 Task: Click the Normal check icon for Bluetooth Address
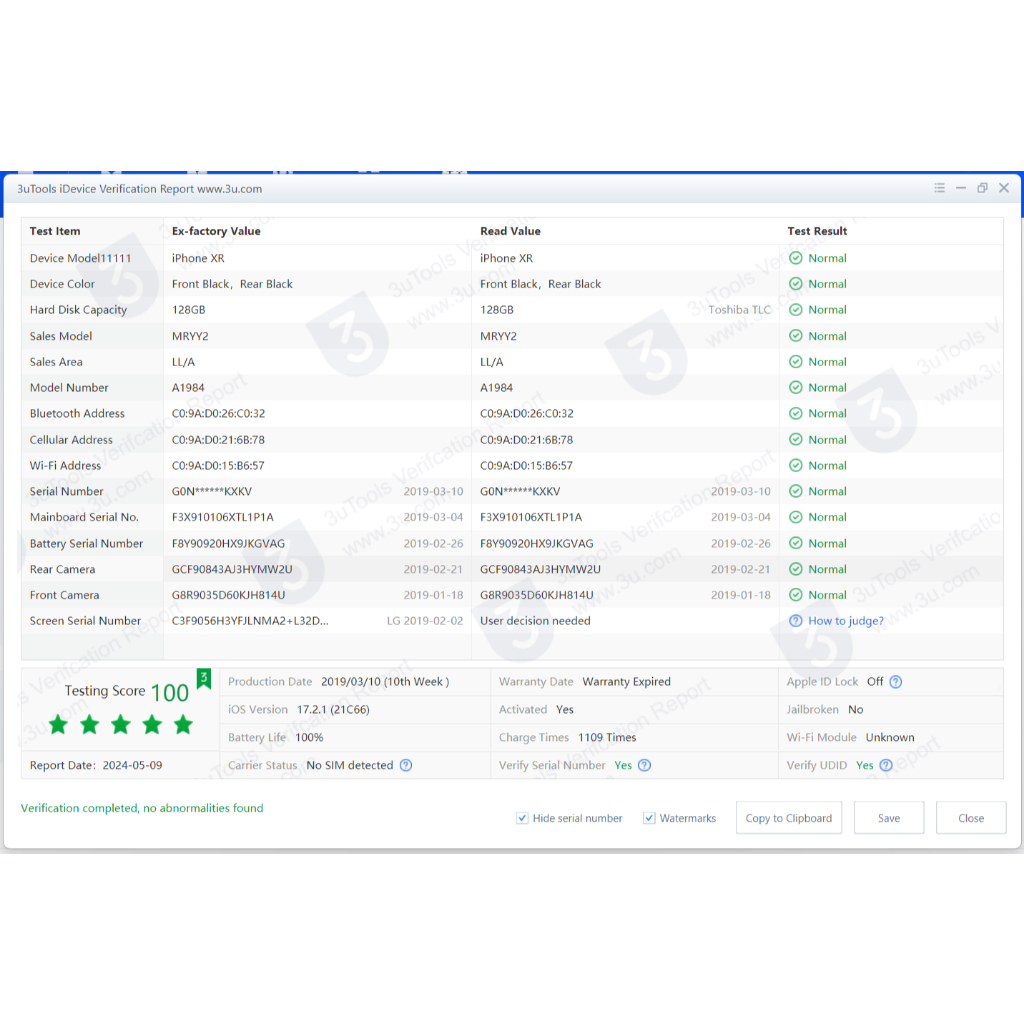(x=795, y=413)
